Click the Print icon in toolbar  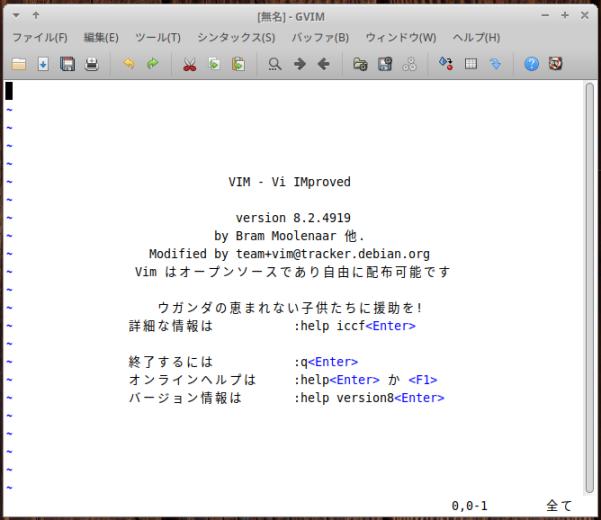pyautogui.click(x=92, y=64)
